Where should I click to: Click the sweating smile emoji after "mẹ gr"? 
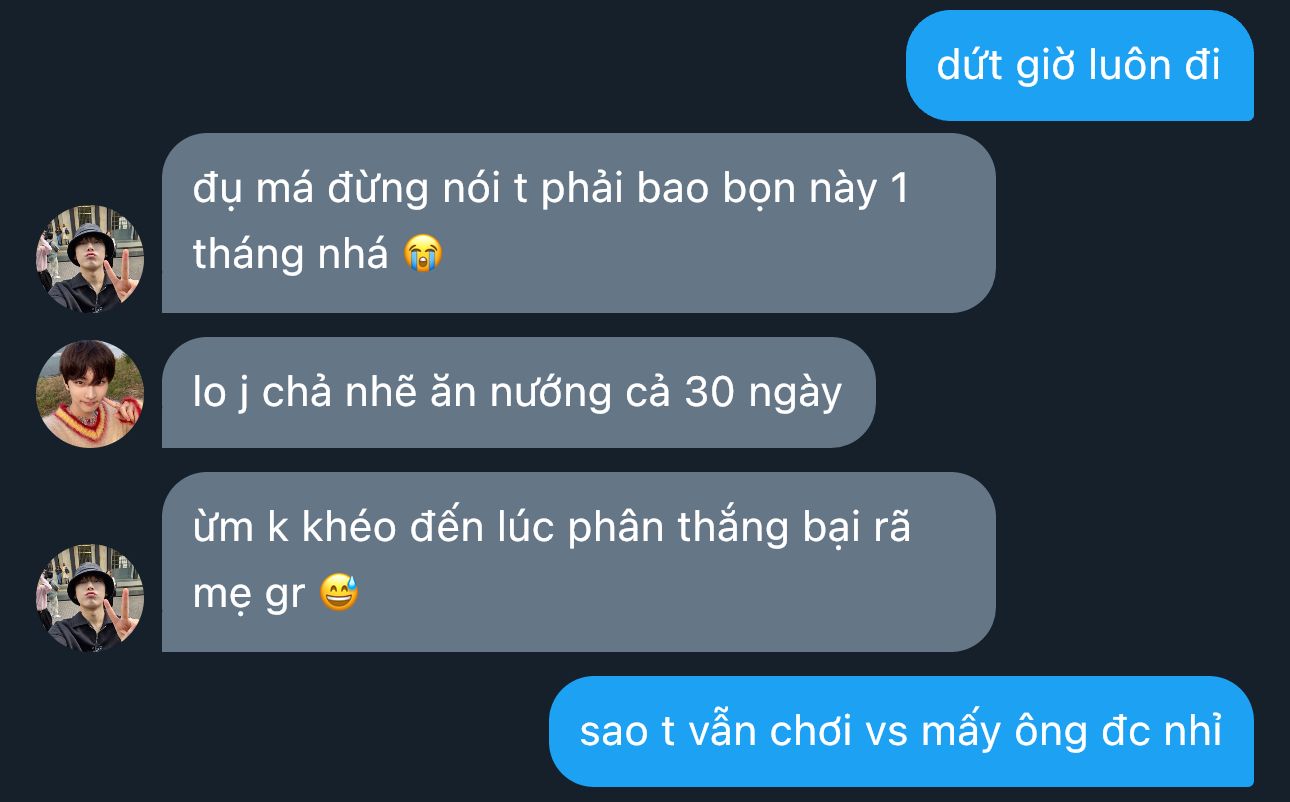point(339,594)
